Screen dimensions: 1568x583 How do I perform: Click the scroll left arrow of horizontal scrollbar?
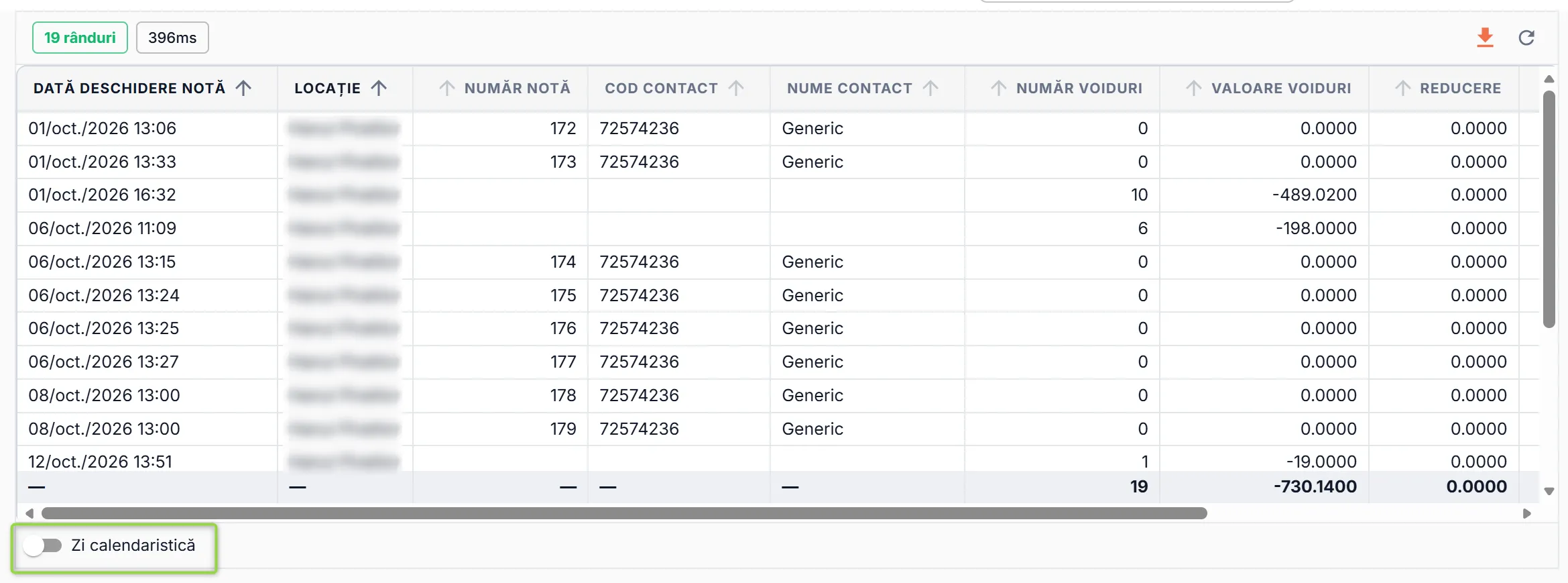coord(29,513)
